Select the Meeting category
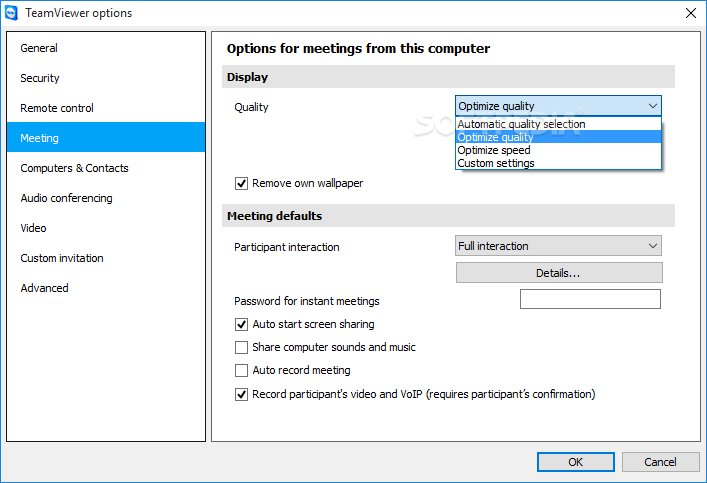Viewport: 707px width, 483px height. [x=106, y=138]
